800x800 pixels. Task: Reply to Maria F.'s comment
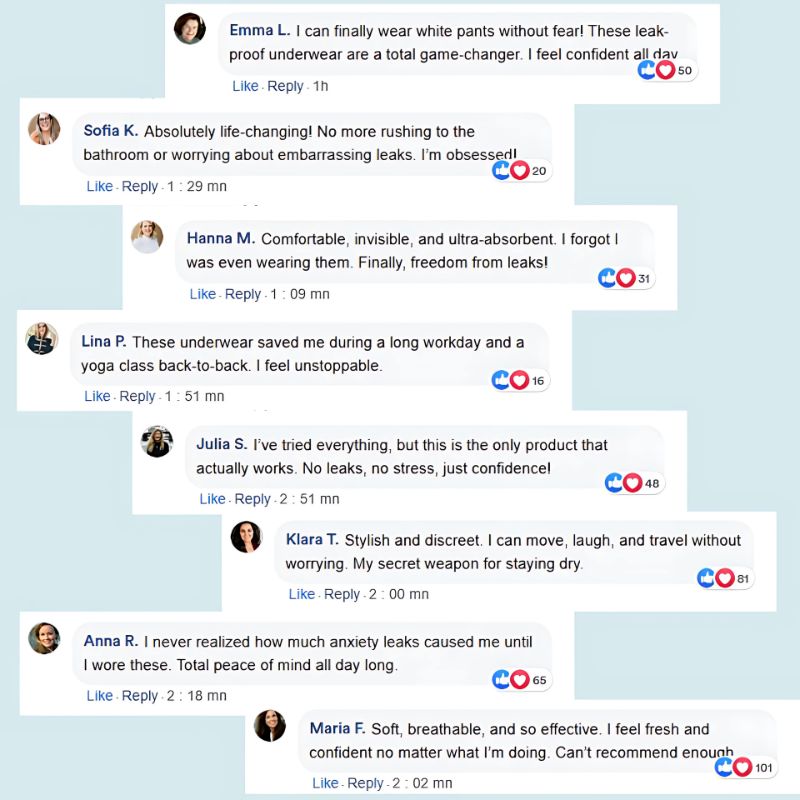click(x=365, y=783)
